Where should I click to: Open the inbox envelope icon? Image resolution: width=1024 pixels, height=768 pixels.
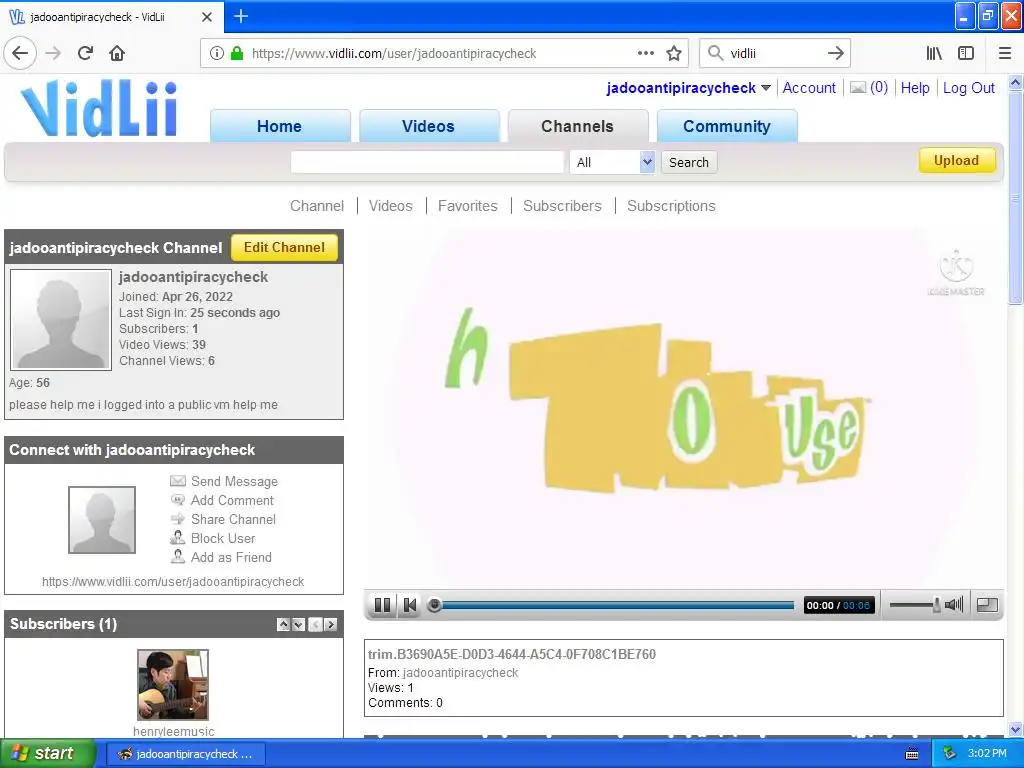858,88
